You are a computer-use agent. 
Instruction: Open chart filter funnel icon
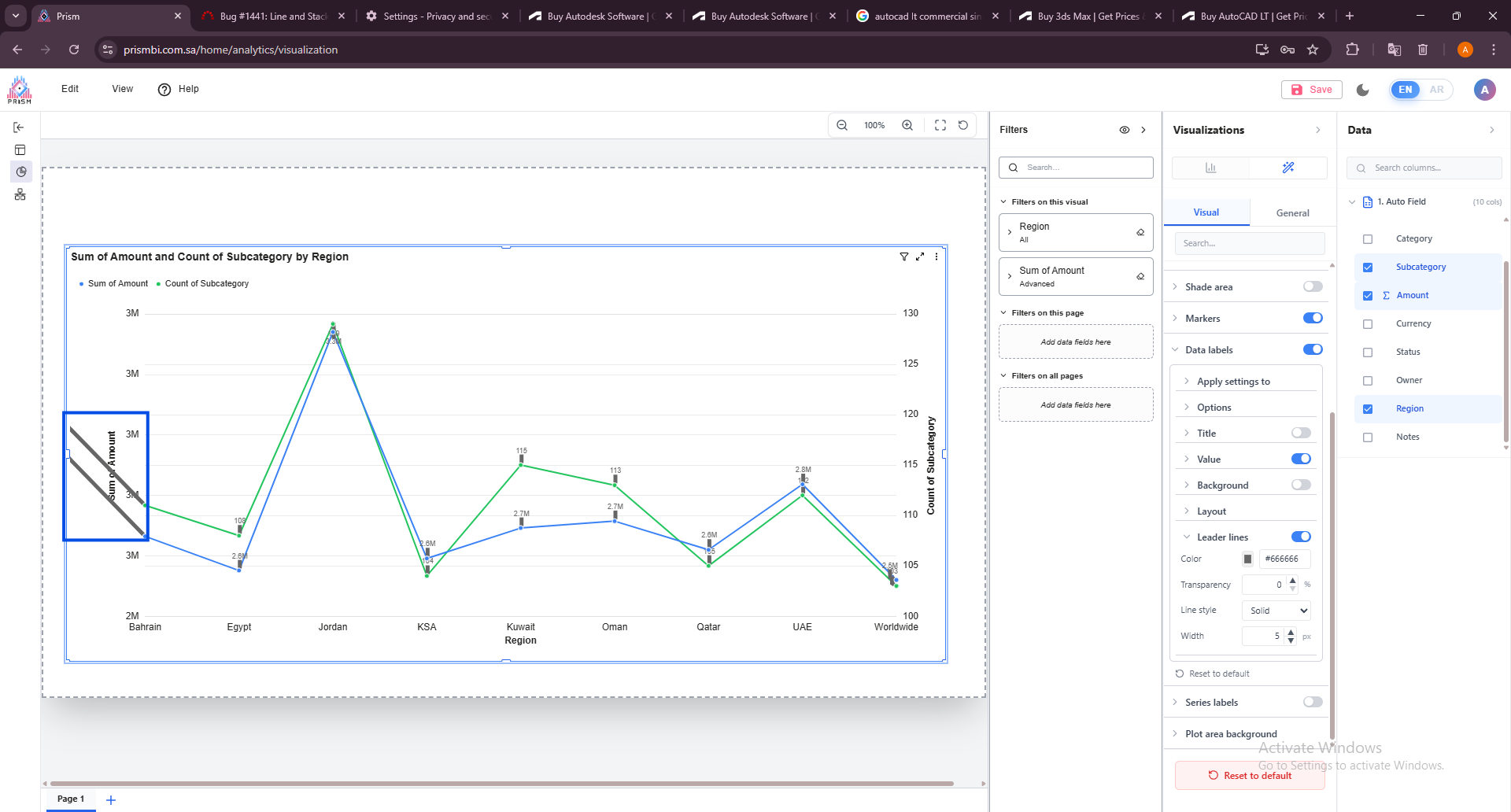pos(904,257)
